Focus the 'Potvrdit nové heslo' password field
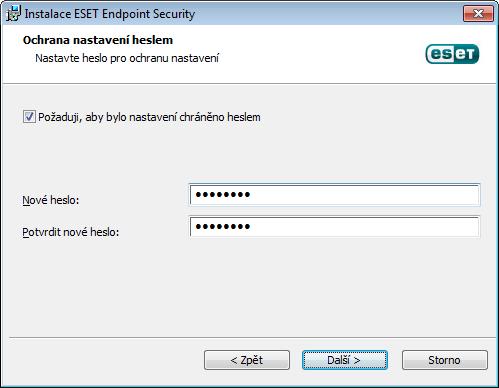Image resolution: width=499 pixels, height=388 pixels. pos(334,227)
